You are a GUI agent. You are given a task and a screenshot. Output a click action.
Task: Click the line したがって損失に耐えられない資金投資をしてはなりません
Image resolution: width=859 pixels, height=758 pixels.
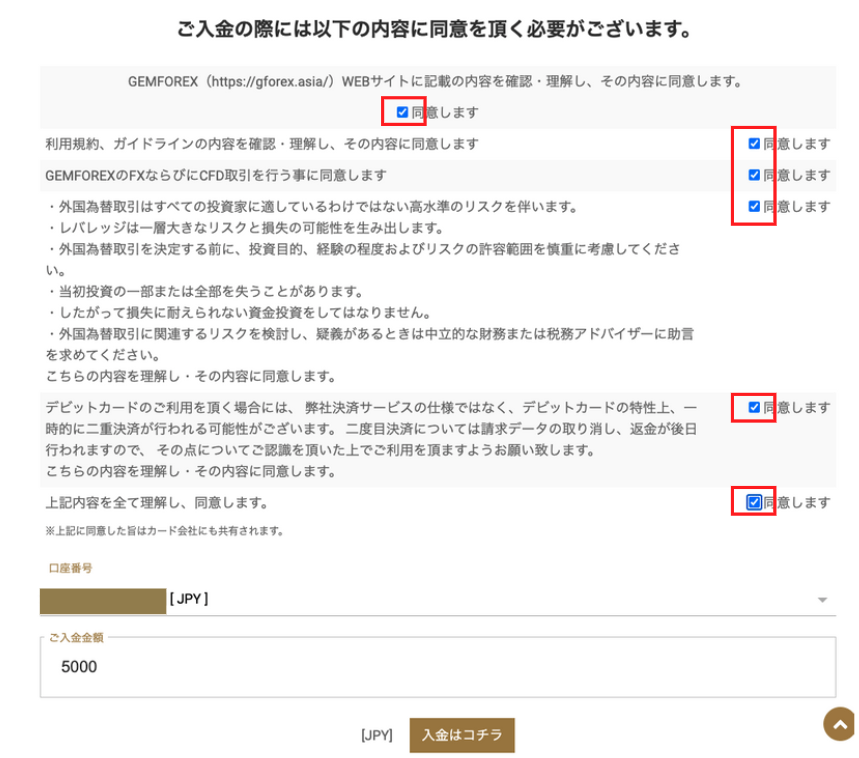(x=238, y=312)
